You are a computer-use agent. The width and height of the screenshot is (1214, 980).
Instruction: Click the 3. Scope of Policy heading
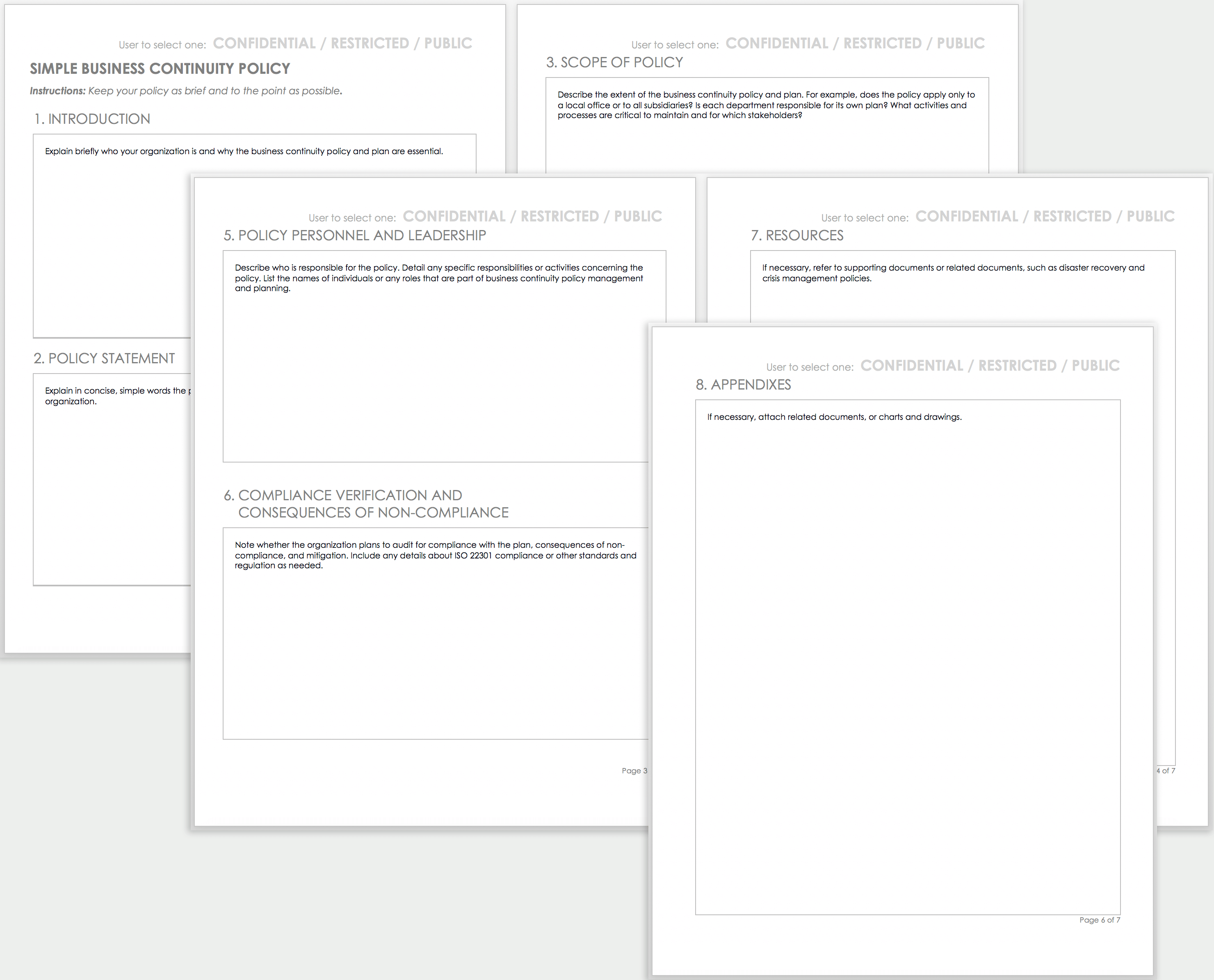point(614,63)
